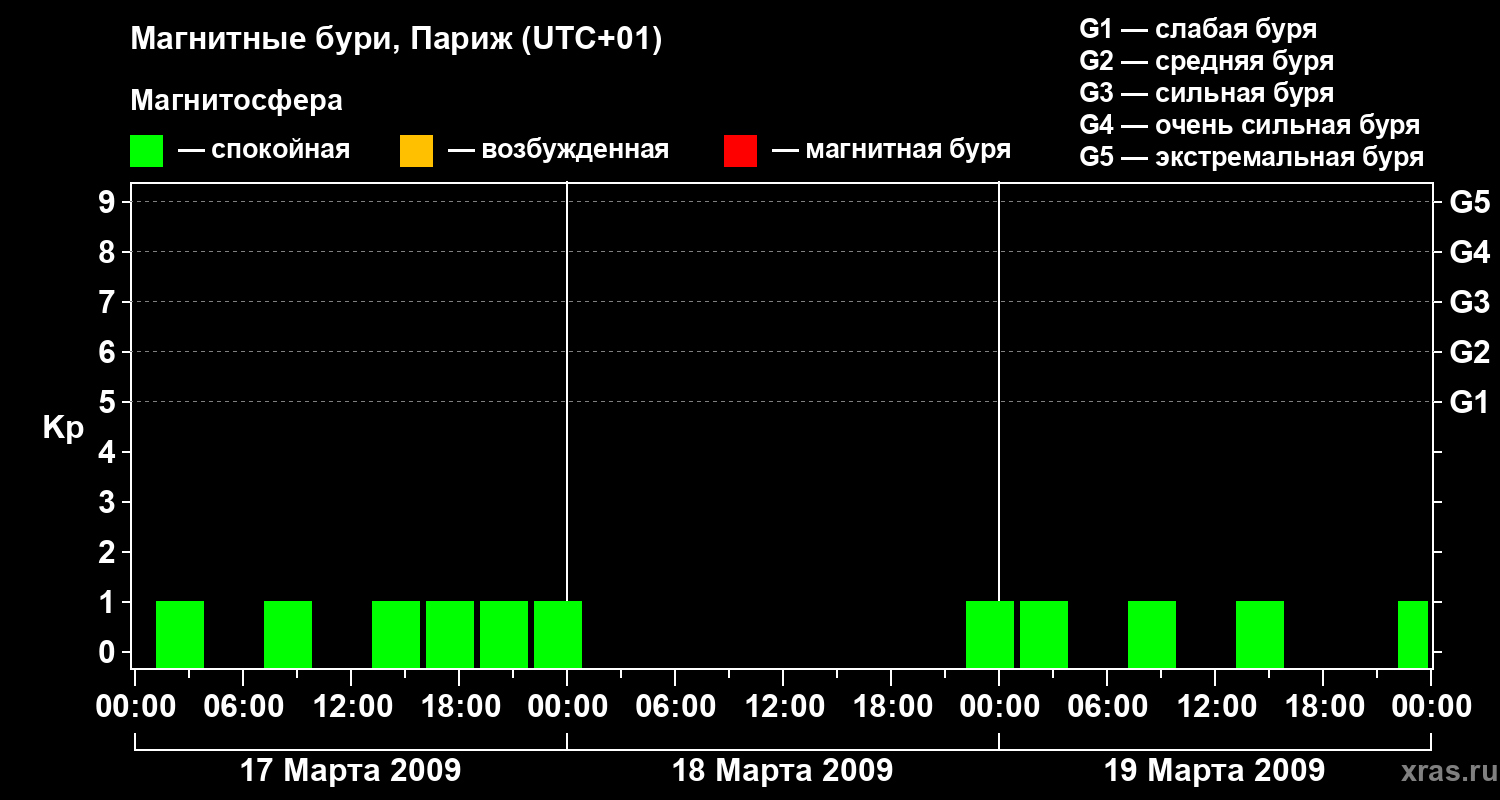Viewport: 1500px width, 800px height.
Task: Click the '— магнитная буря' legend label
Action: coord(891,150)
